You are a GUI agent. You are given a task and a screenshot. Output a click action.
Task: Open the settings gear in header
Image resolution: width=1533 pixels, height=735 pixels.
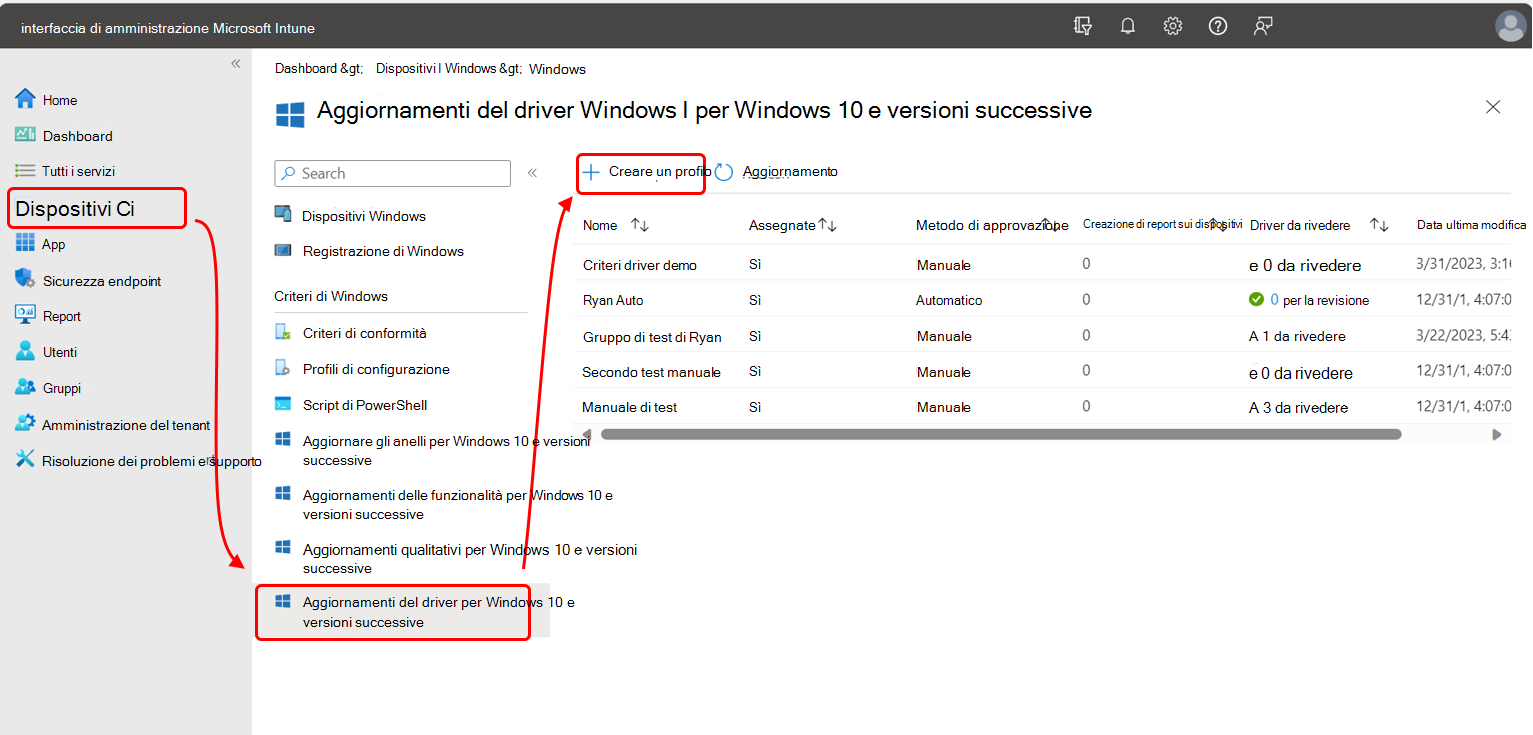pyautogui.click(x=1173, y=27)
